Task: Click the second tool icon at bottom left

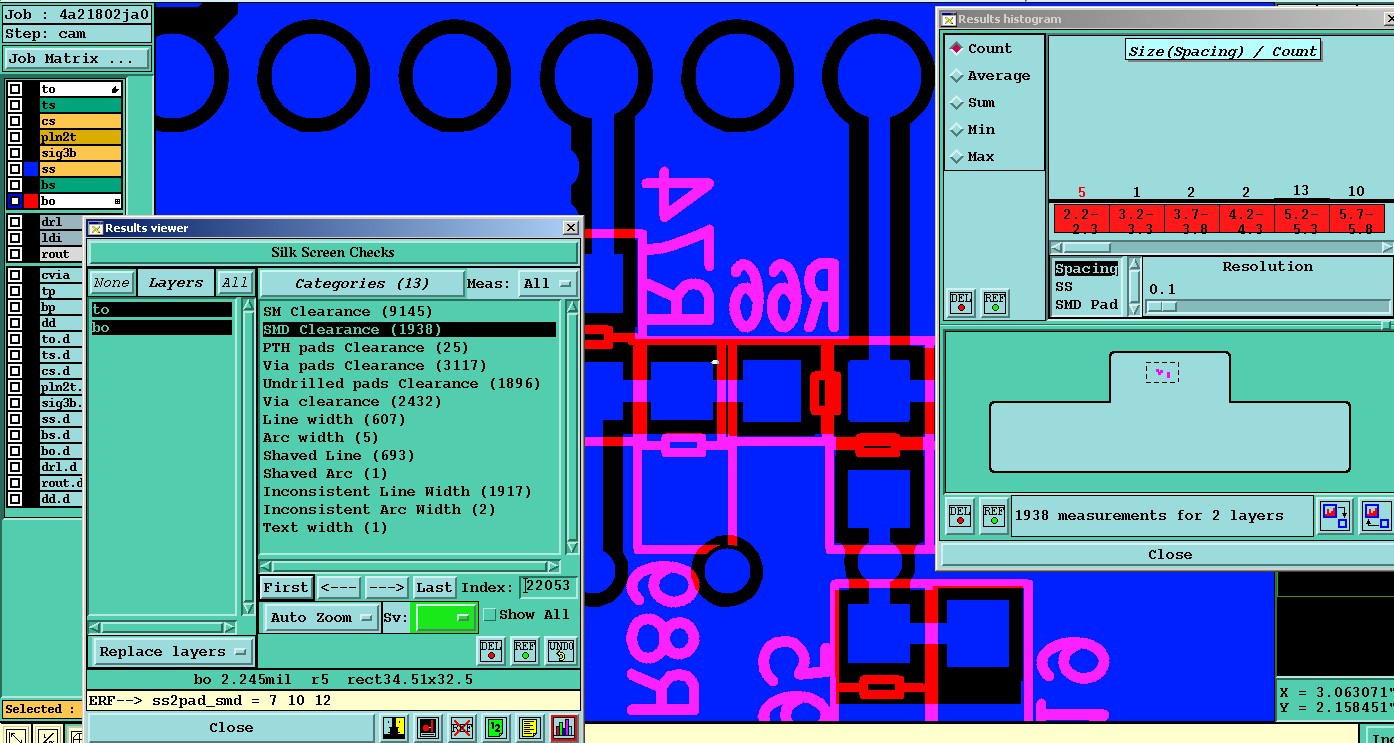Action: point(48,736)
